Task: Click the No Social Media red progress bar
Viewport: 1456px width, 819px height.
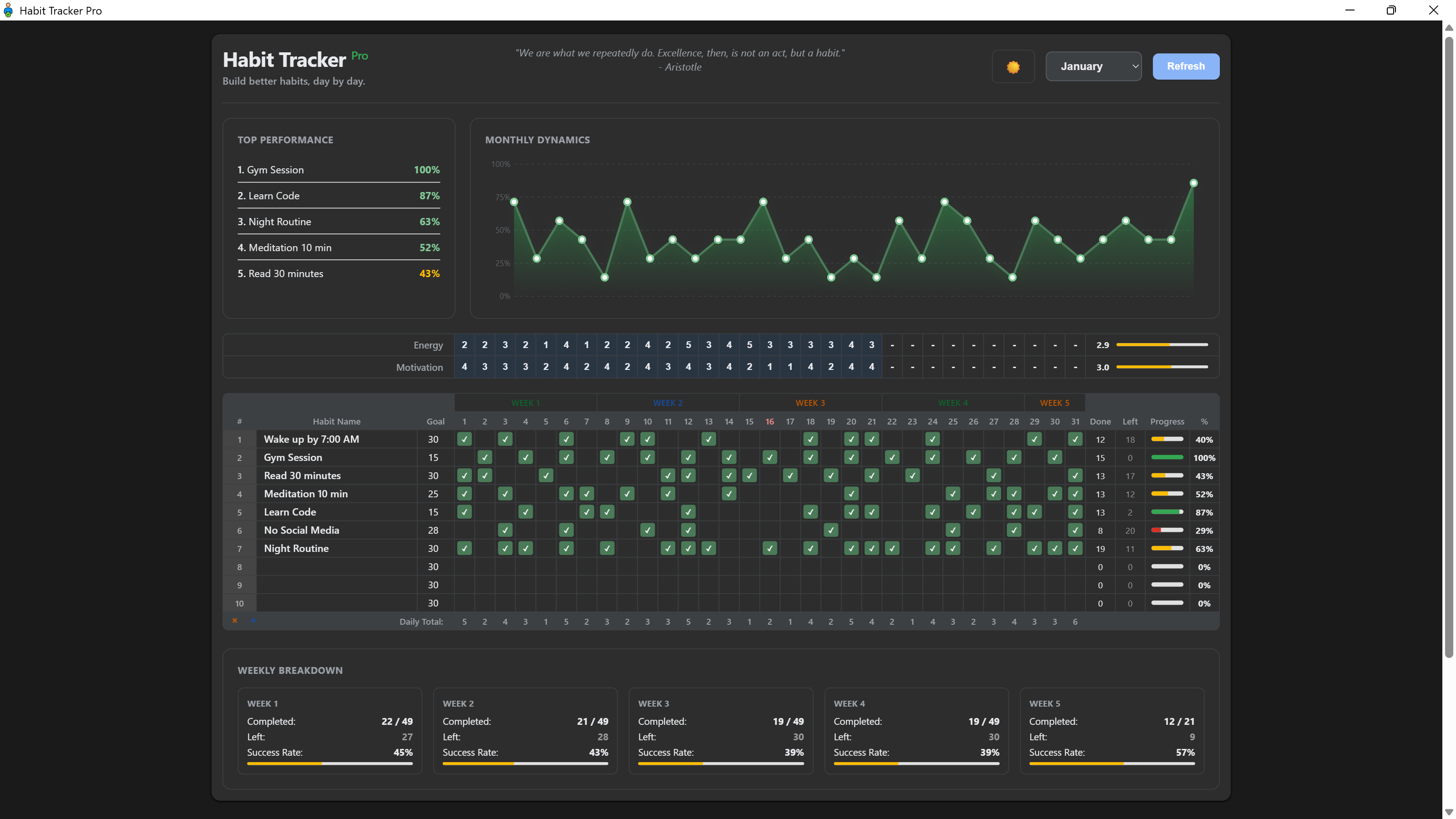Action: point(1167,530)
